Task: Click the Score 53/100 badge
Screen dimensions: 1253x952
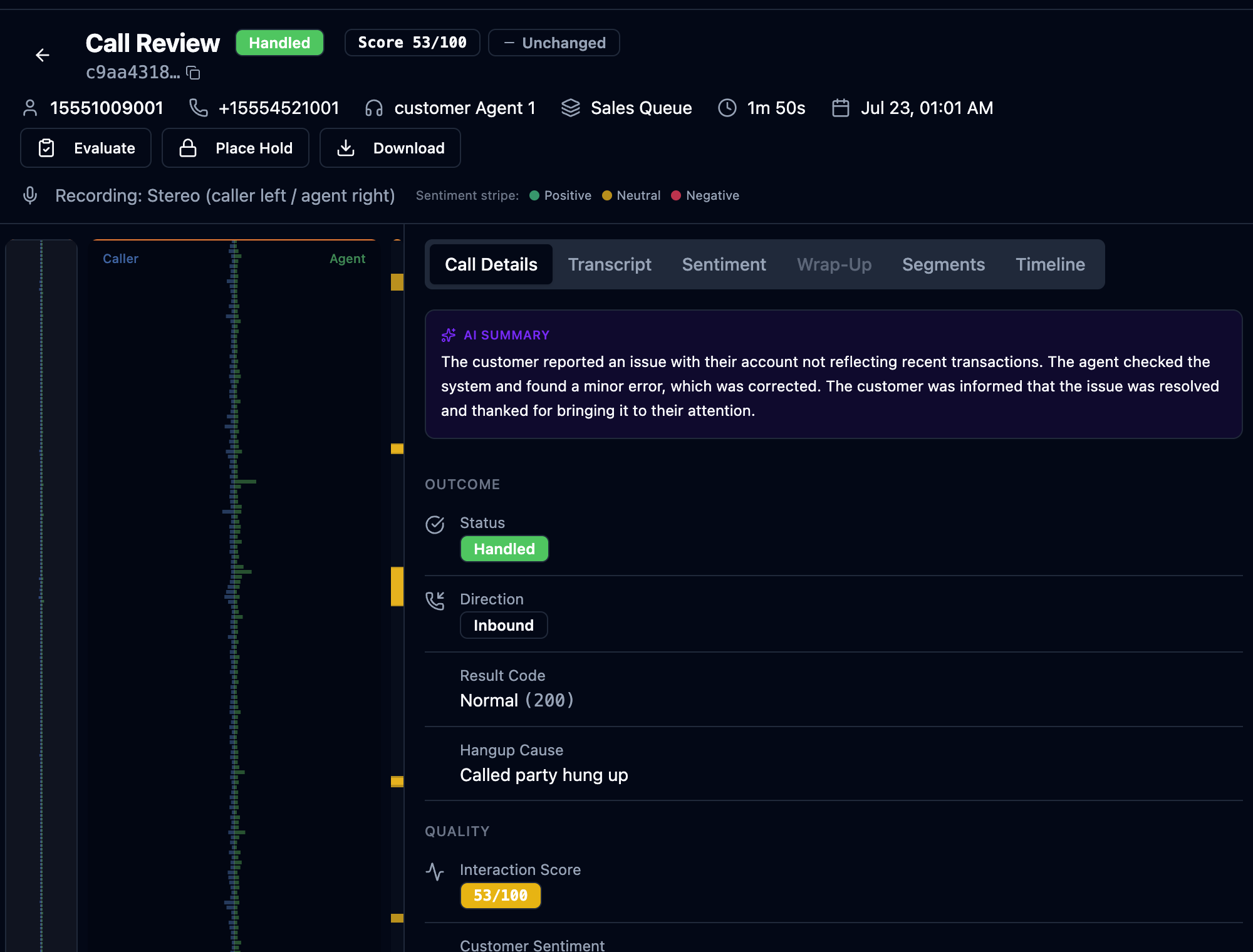Action: pyautogui.click(x=412, y=43)
